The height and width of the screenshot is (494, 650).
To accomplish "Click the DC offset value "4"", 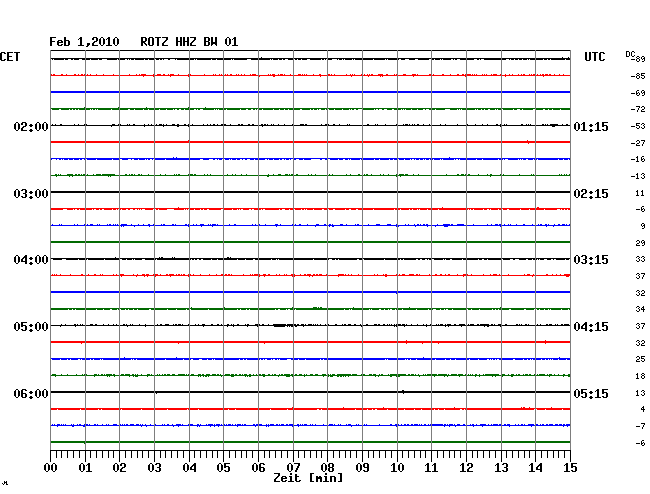I will 643,409.
